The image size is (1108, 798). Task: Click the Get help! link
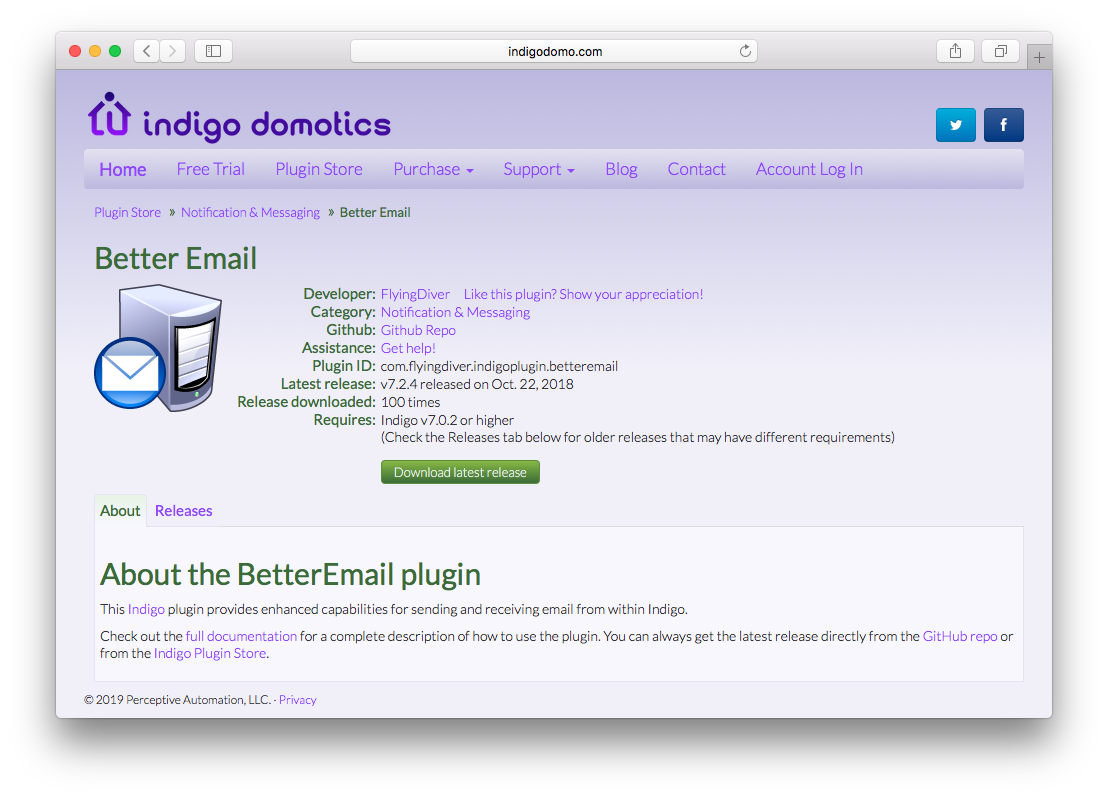408,348
